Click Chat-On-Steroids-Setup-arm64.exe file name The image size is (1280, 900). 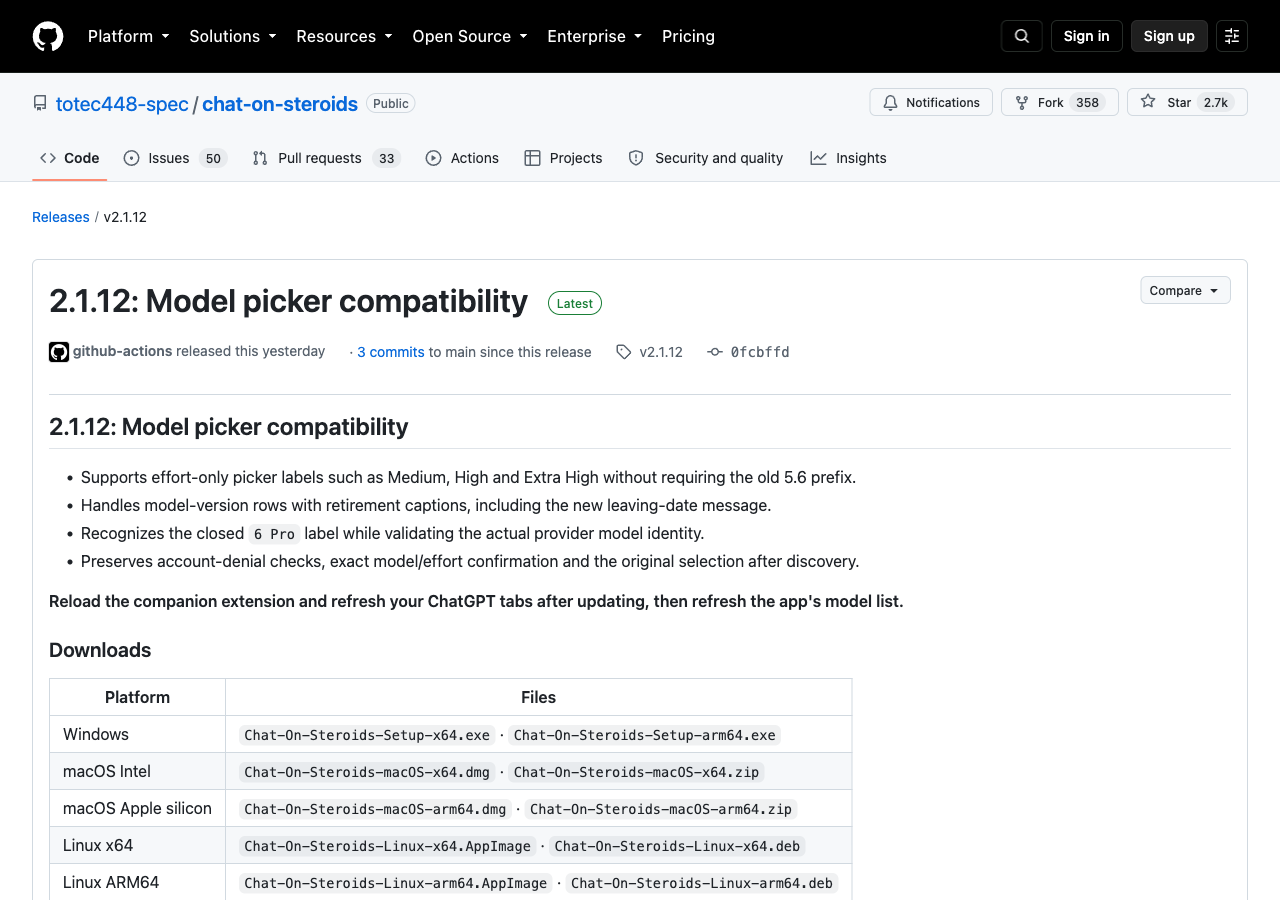coord(645,735)
